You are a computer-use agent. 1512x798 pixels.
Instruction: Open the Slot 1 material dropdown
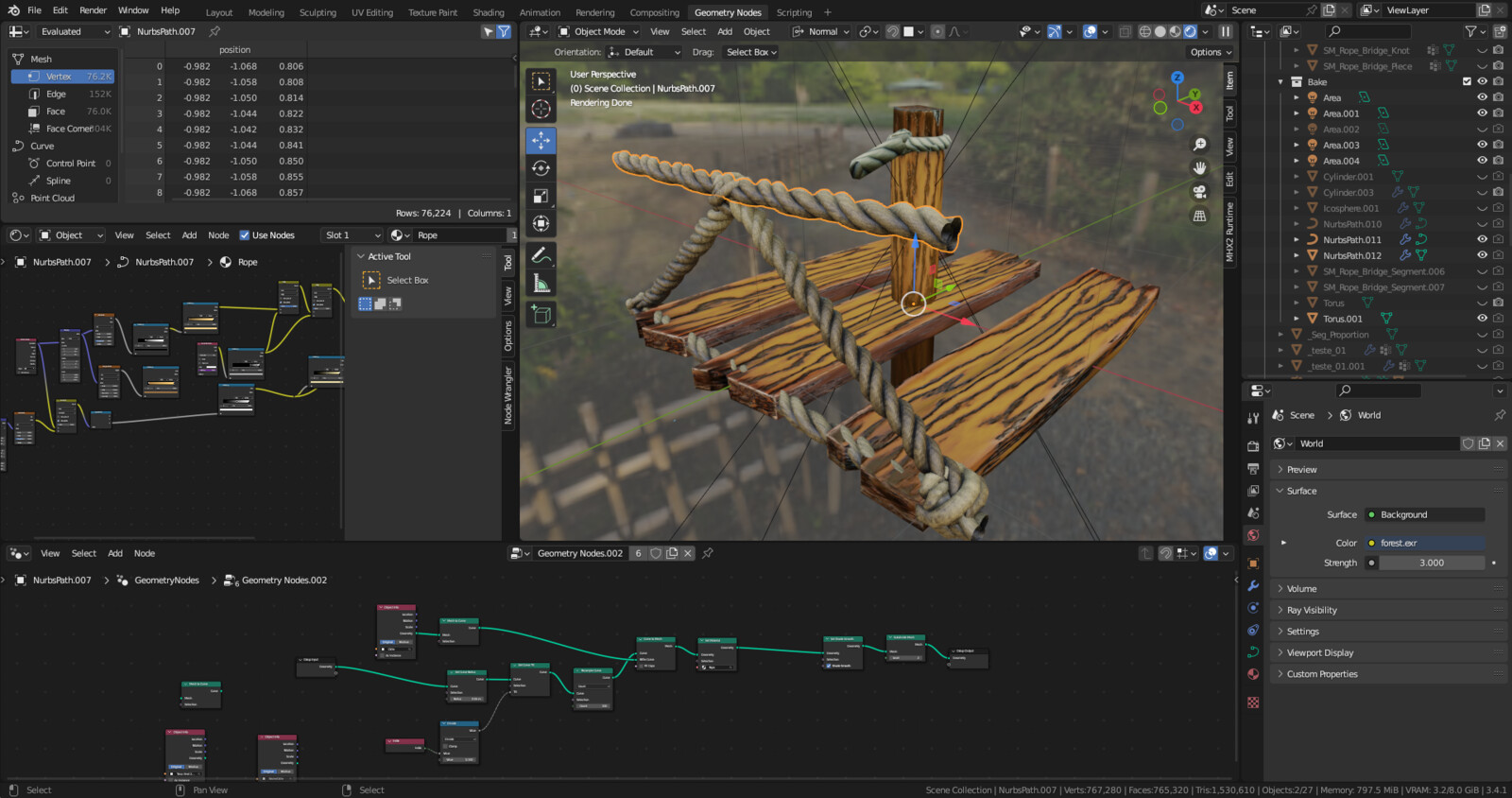352,235
